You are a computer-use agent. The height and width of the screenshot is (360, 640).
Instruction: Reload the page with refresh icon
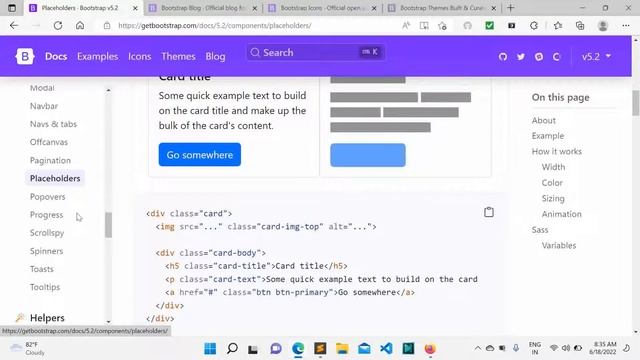(58, 25)
